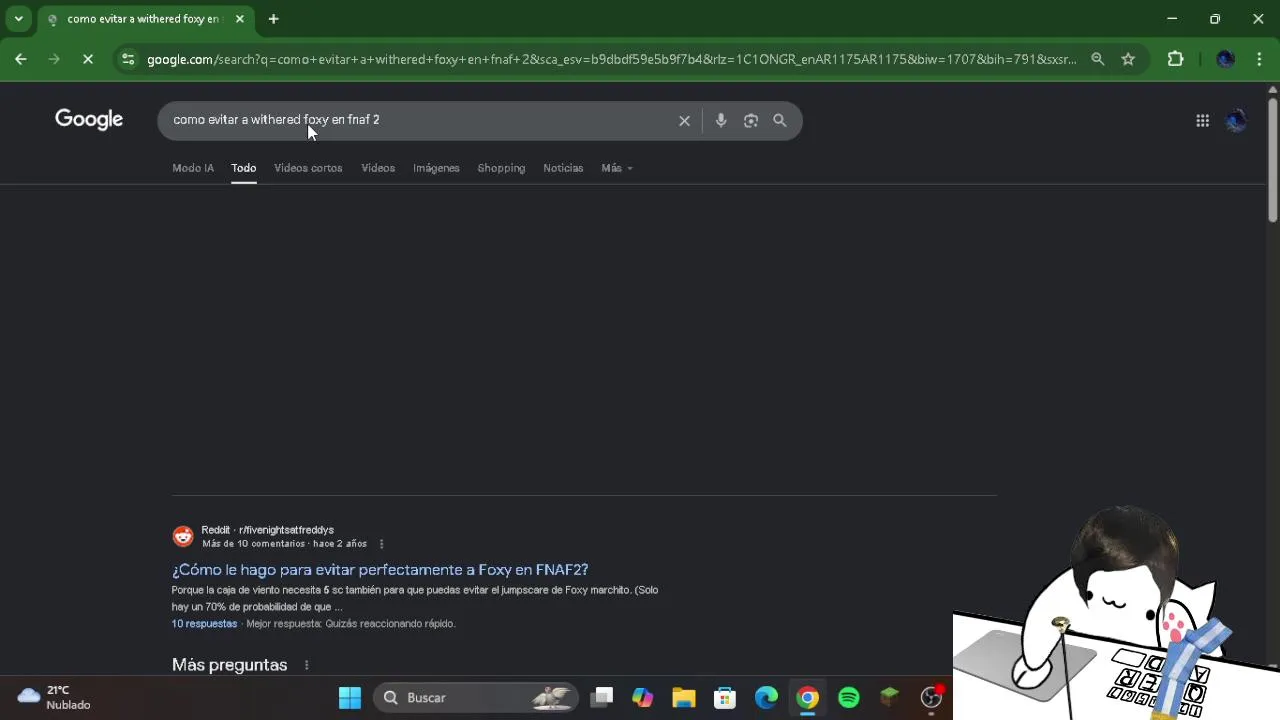Open OBS Studio from the taskbar
The height and width of the screenshot is (720, 1280).
coord(931,698)
